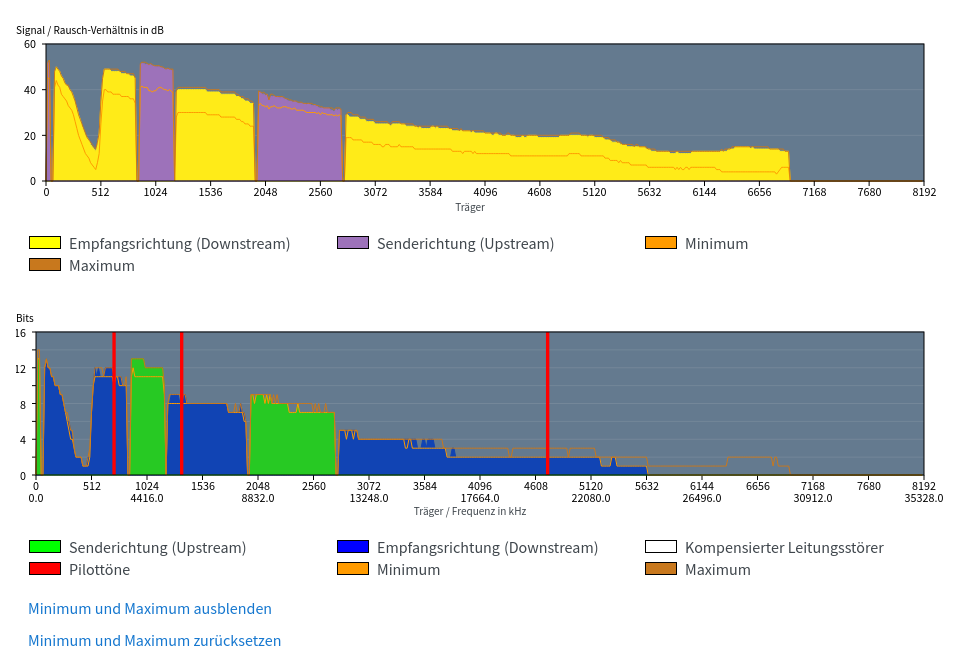
Task: Click the 'Signal / Rausch-Verhältnis in dB' chart title
Action: point(90,30)
